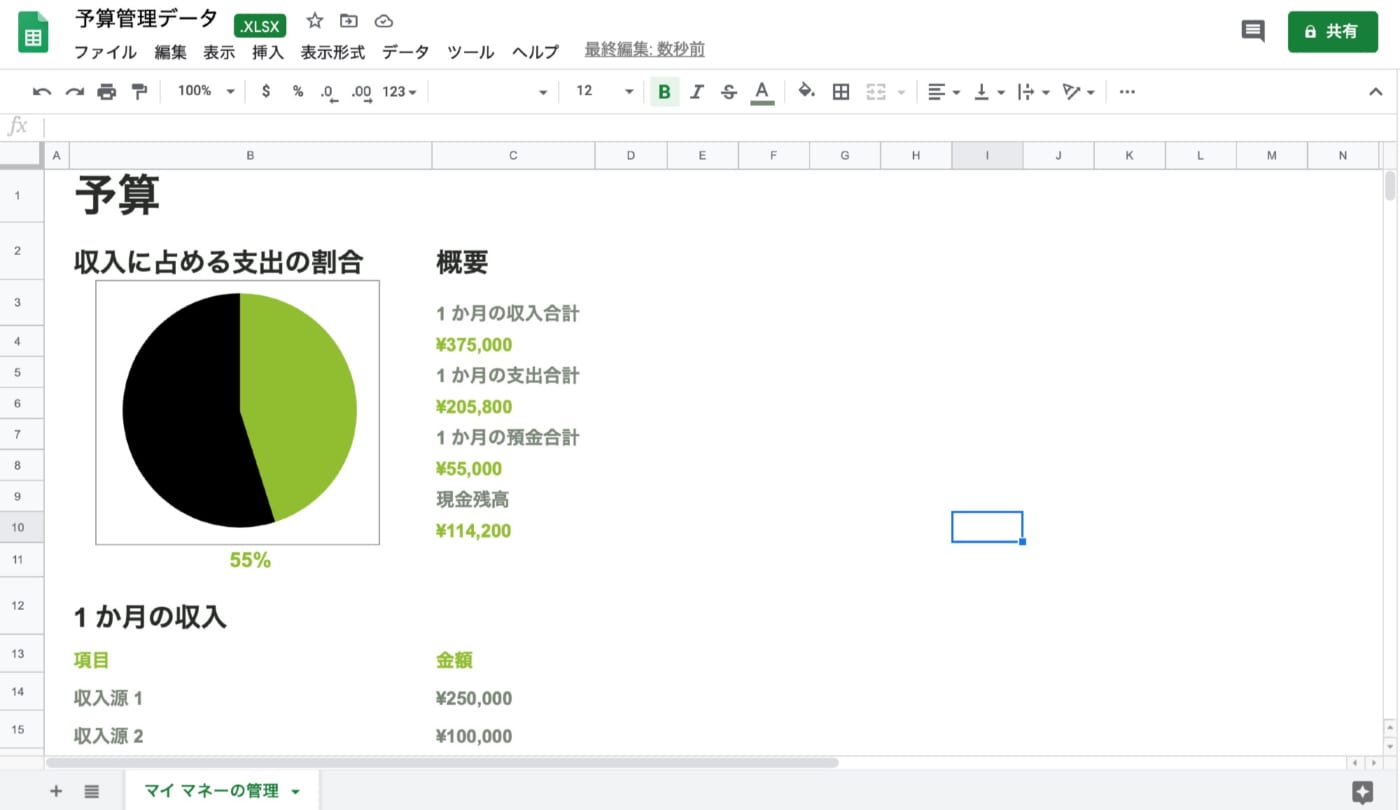Click the ¥100,000 amount cell
The image size is (1400, 810).
point(513,736)
